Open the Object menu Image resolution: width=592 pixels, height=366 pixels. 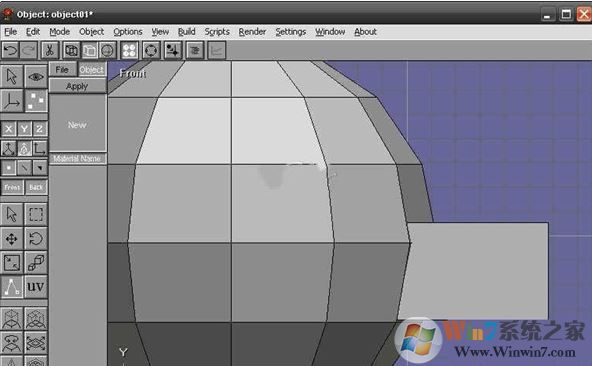[x=91, y=32]
